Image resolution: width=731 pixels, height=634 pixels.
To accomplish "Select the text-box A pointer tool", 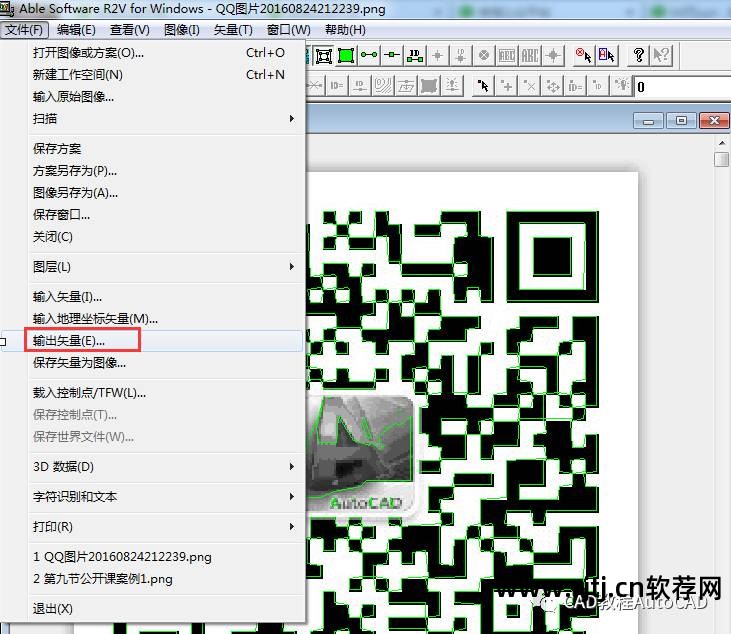I will click(607, 56).
